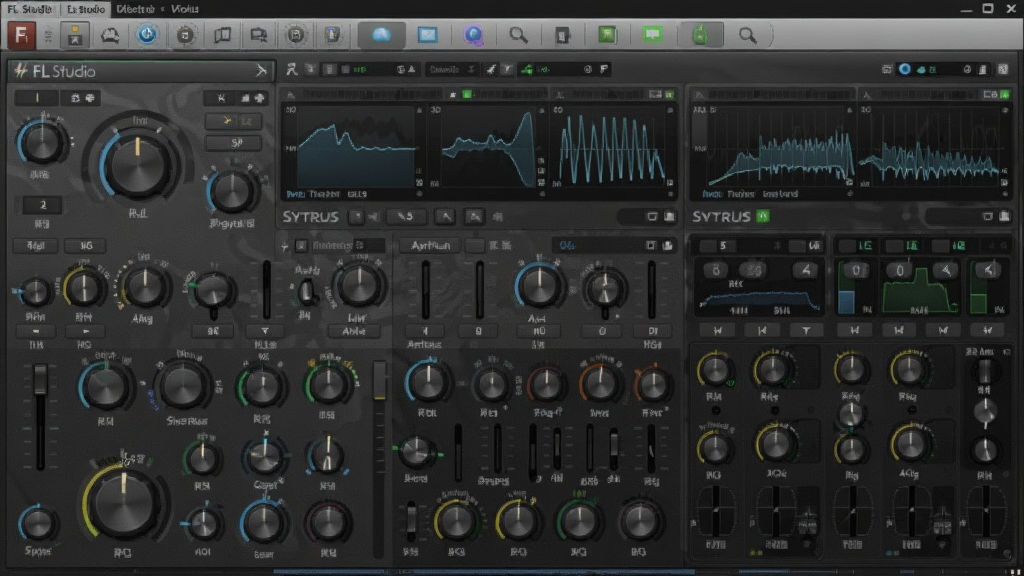
Task: Toggle the blue circle indicator at the upper right
Action: click(x=904, y=69)
